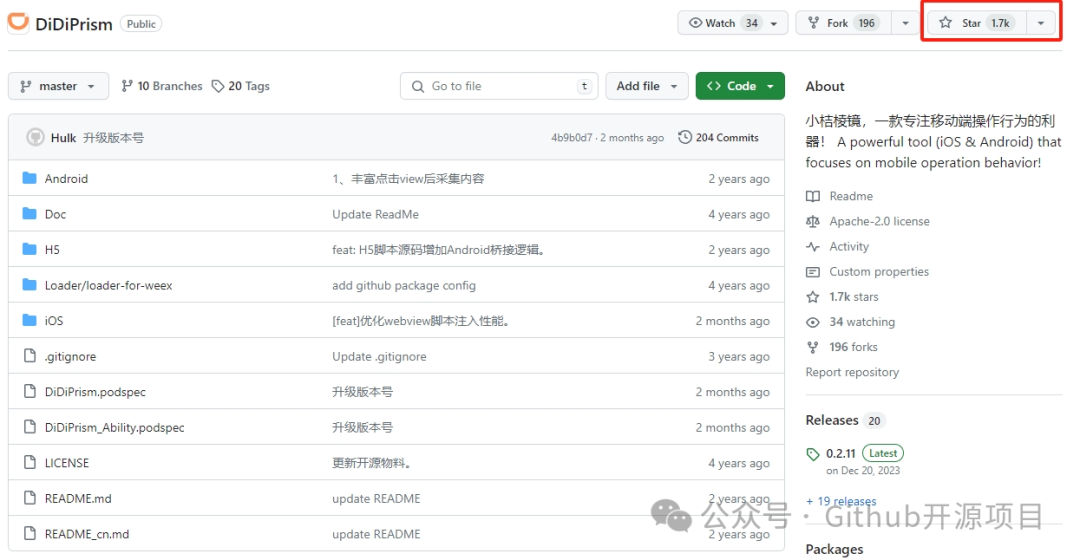This screenshot has height=560, width=1080.
Task: View the 204 Commits history
Action: tap(718, 137)
